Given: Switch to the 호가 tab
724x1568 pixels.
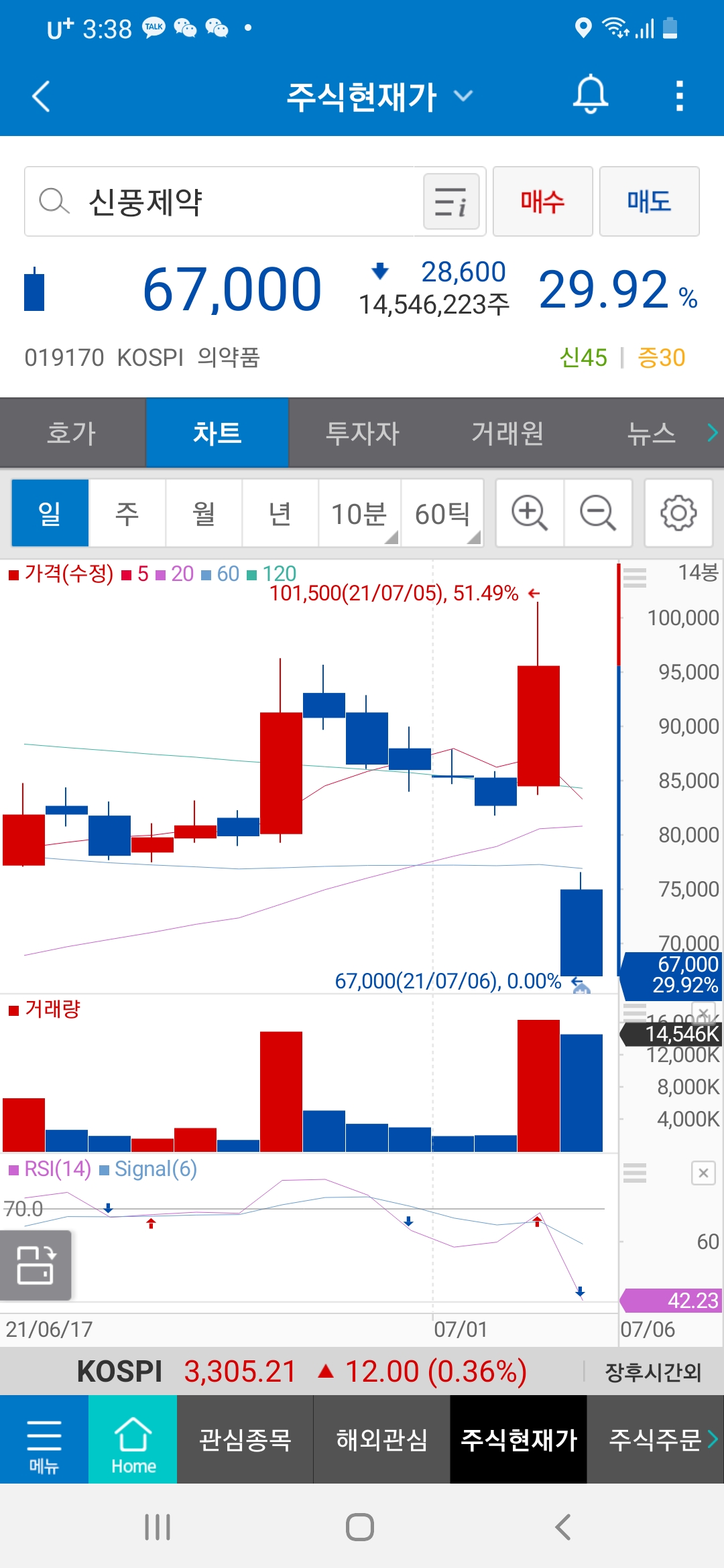Looking at the screenshot, I should (72, 433).
